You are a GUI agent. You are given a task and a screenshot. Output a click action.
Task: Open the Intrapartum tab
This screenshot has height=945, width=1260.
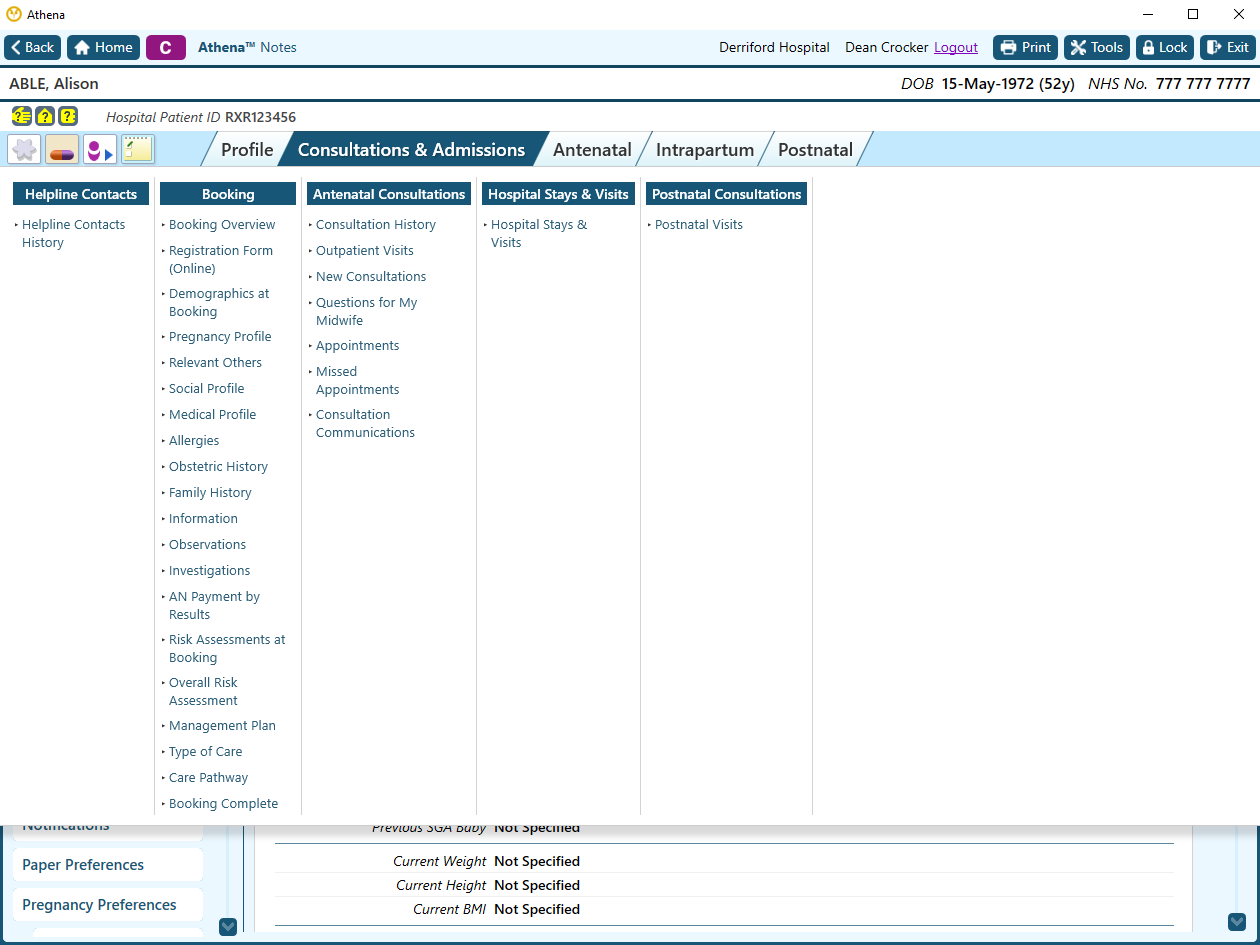705,150
